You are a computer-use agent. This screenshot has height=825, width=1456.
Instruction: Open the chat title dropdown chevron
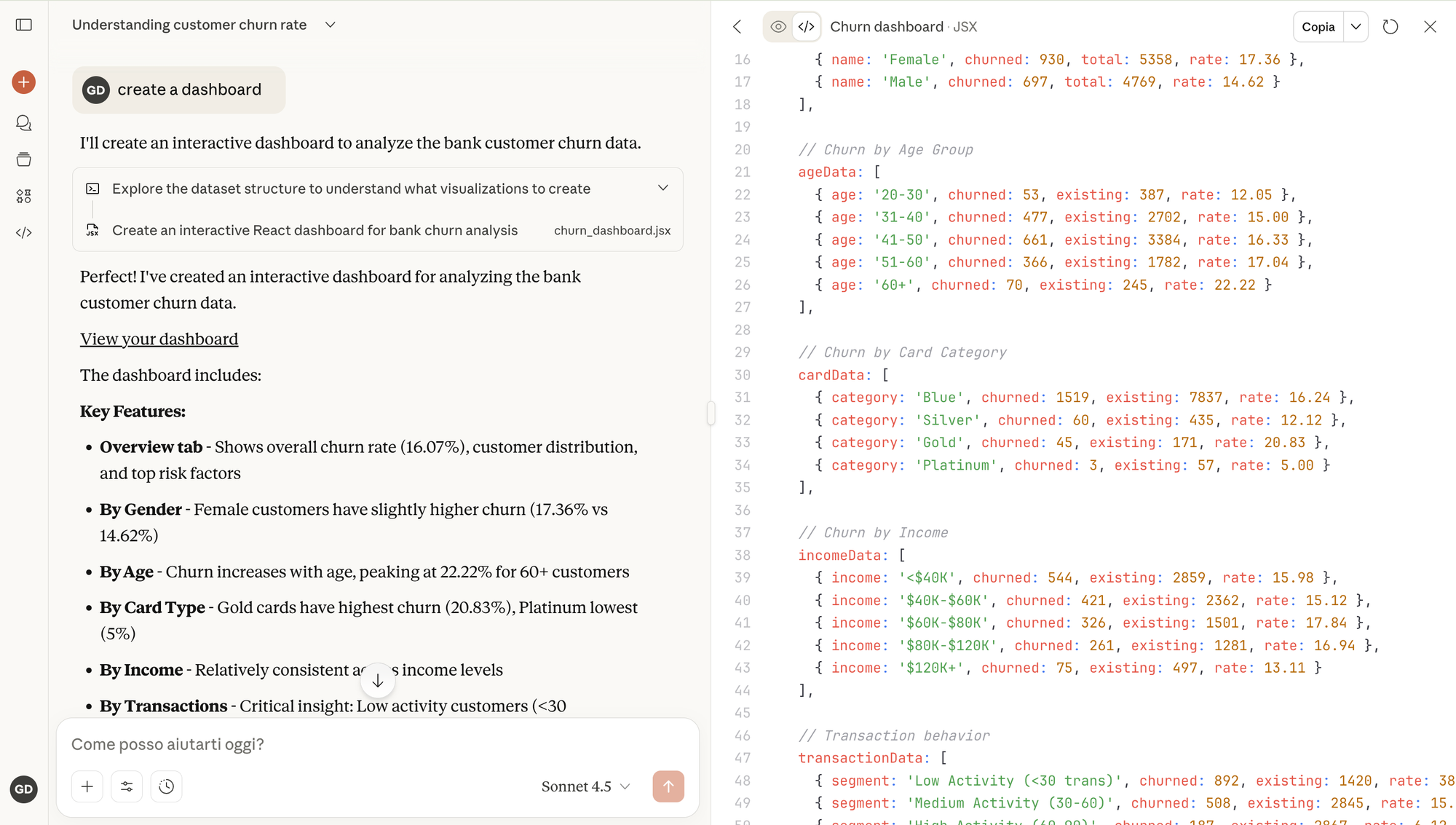331,25
